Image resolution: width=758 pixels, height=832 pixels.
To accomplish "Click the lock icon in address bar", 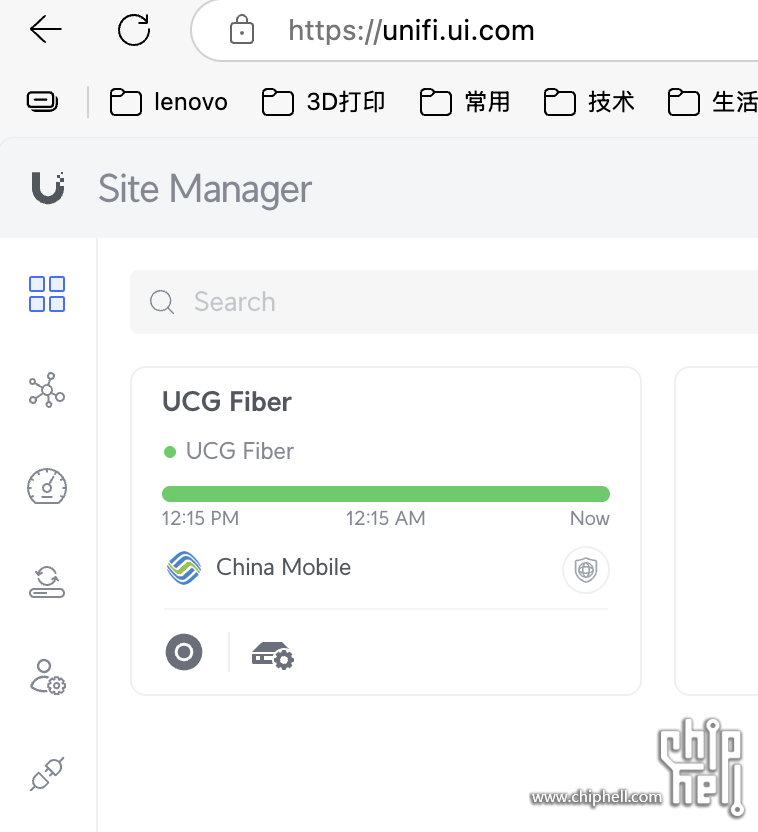I will [x=242, y=30].
